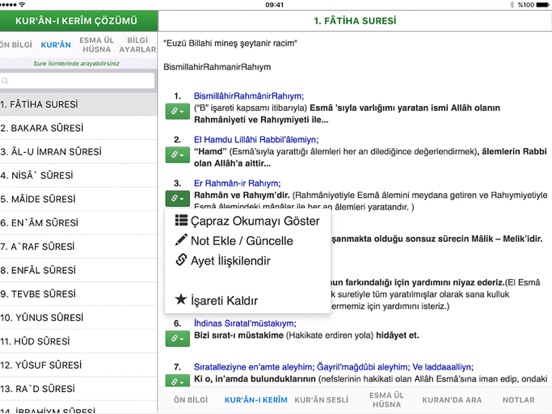Click the star icon beside İşareti Kaldır
Image resolution: width=552 pixels, height=414 pixels.
181,299
